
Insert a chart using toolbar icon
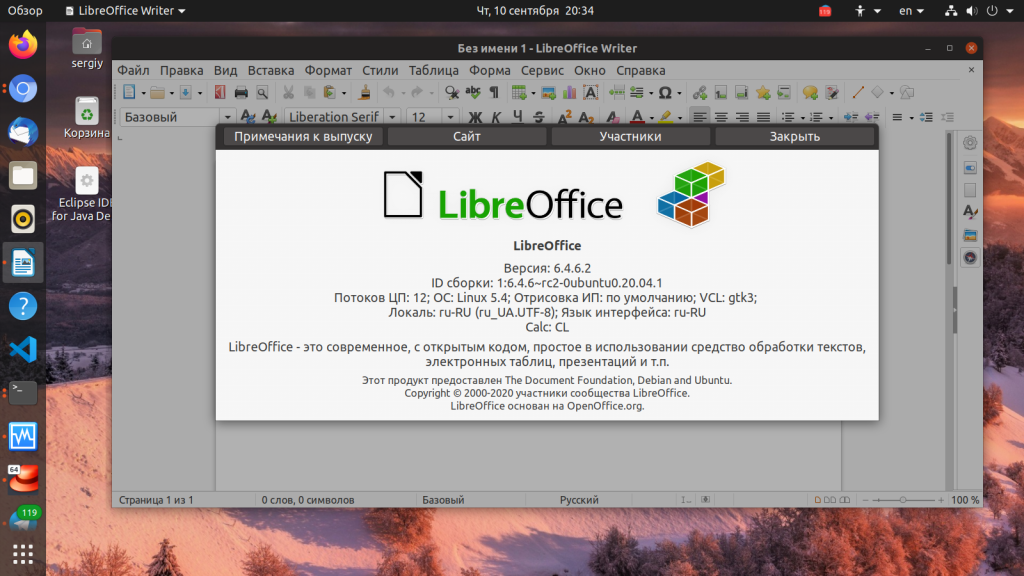(570, 93)
